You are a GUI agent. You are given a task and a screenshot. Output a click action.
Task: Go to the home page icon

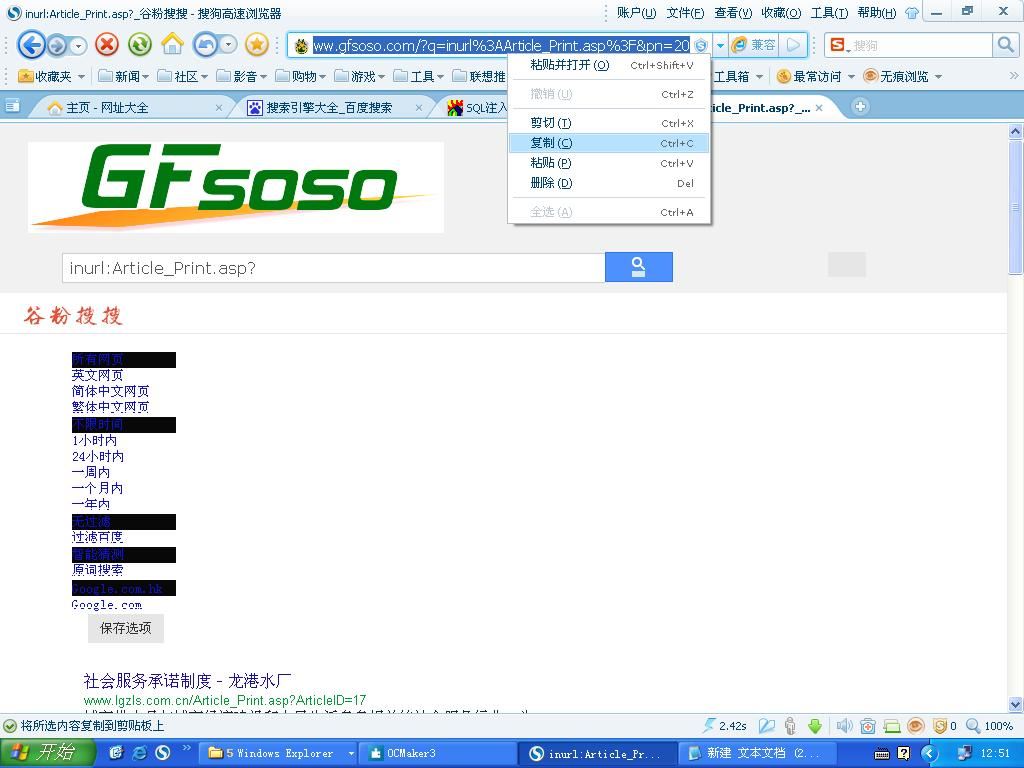click(172, 44)
